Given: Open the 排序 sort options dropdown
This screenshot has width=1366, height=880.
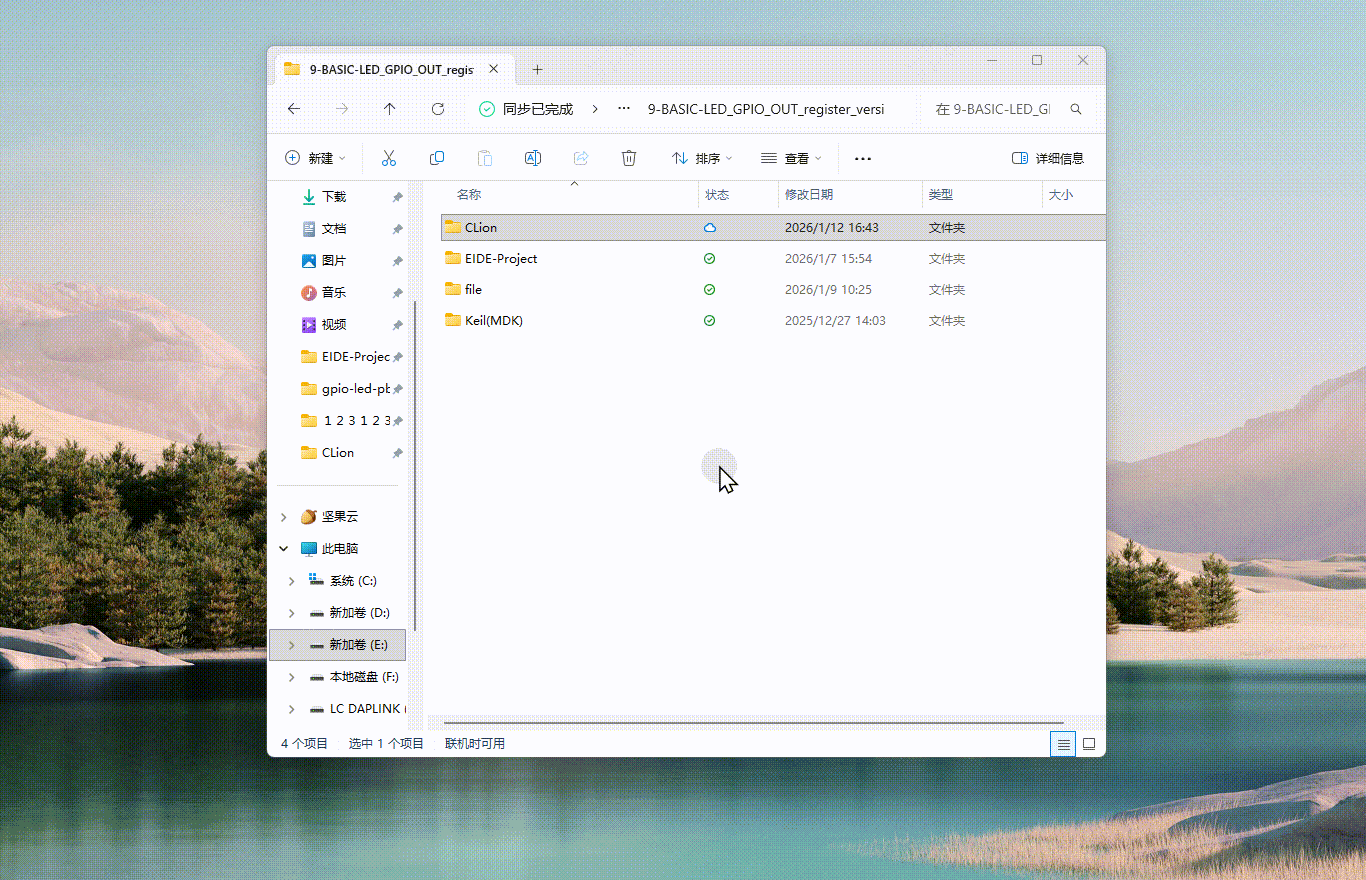Looking at the screenshot, I should (x=703, y=158).
